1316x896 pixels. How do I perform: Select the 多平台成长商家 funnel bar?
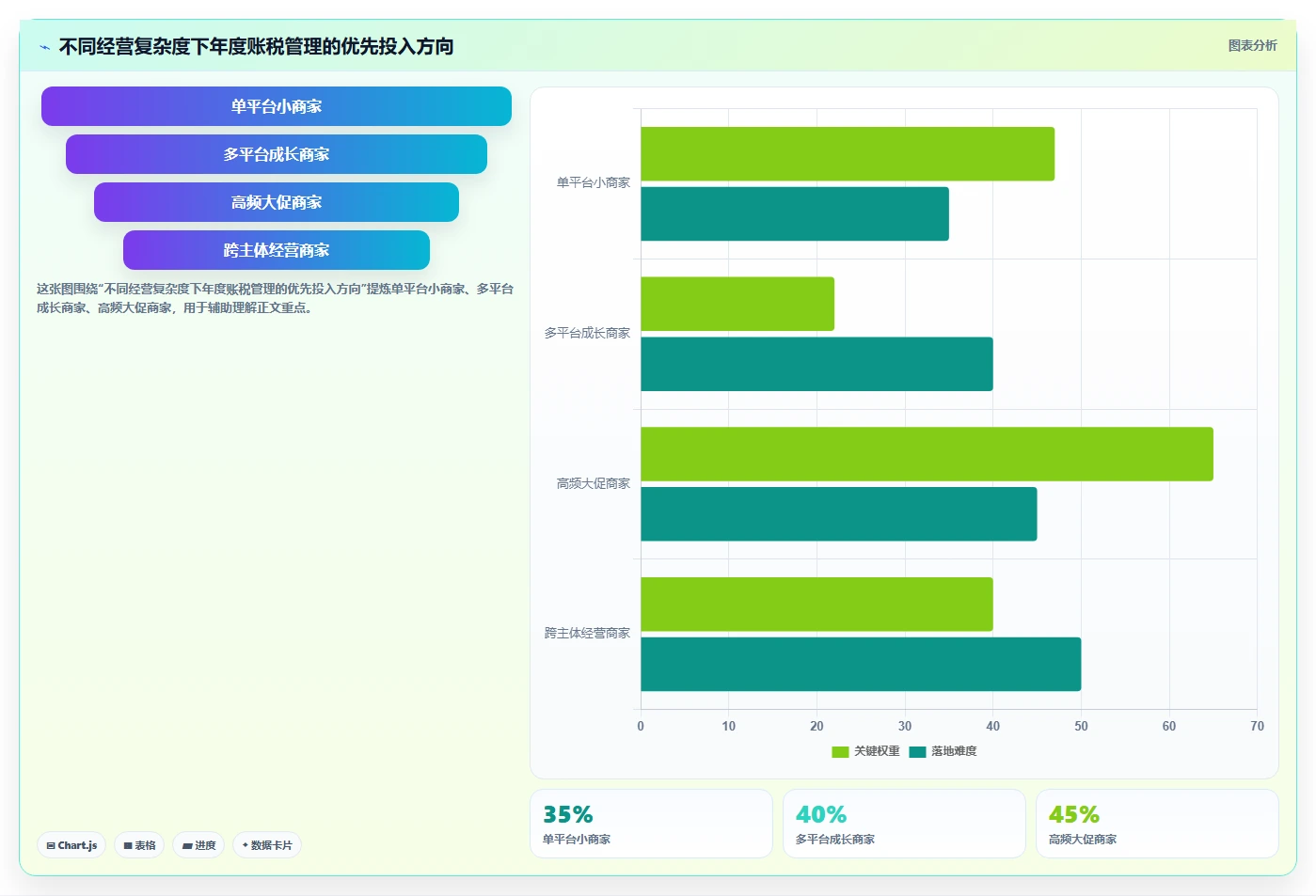click(x=277, y=154)
